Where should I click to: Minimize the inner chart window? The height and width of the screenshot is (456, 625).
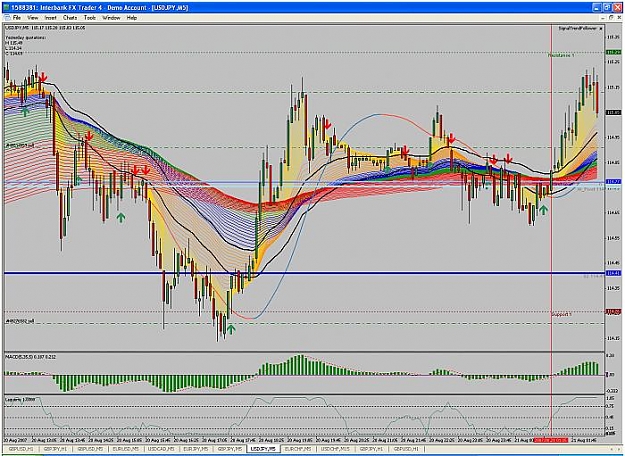point(604,18)
